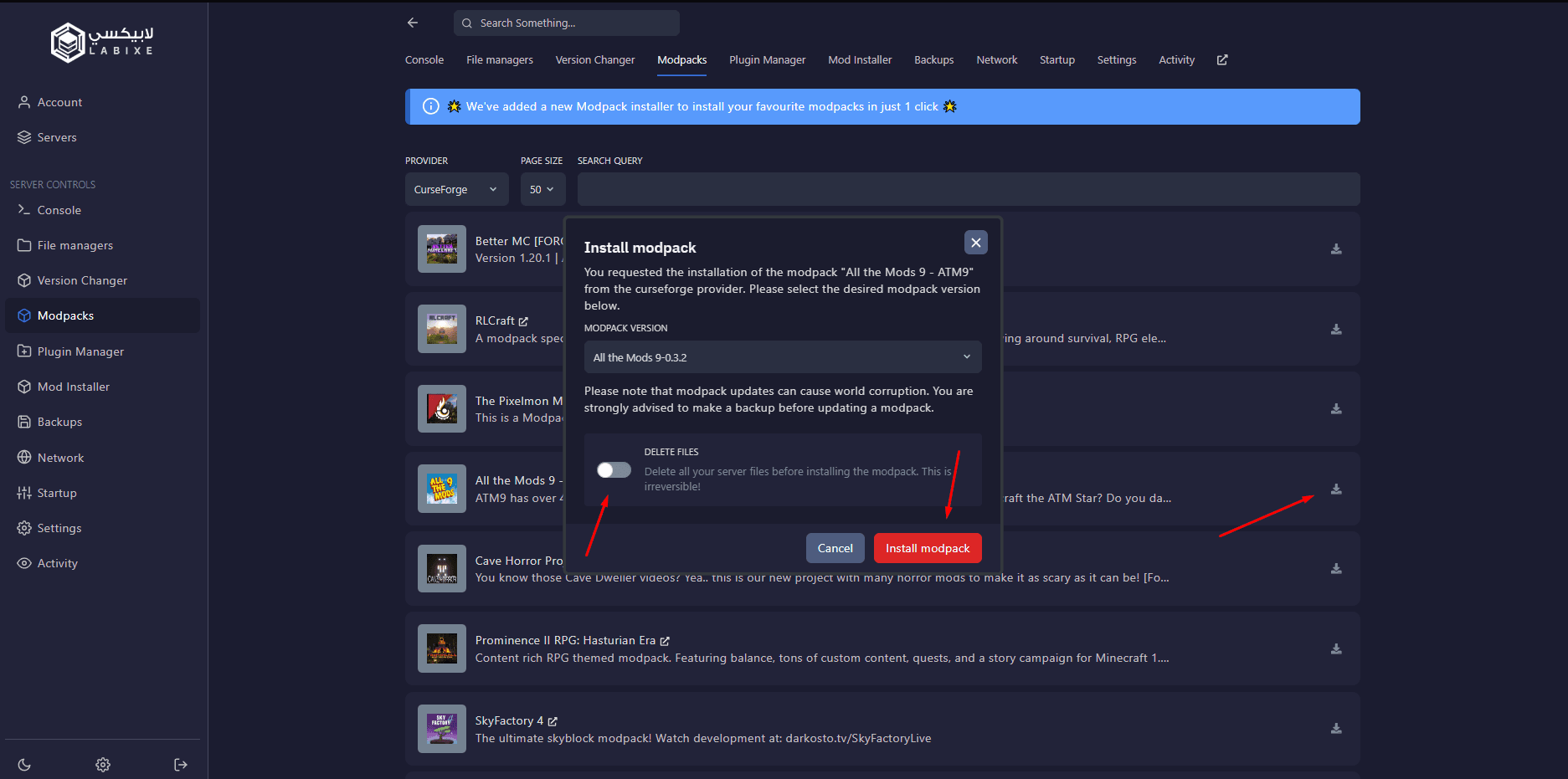Download the SkyFactory 4 modpack
The image size is (1568, 779).
coord(1336,729)
